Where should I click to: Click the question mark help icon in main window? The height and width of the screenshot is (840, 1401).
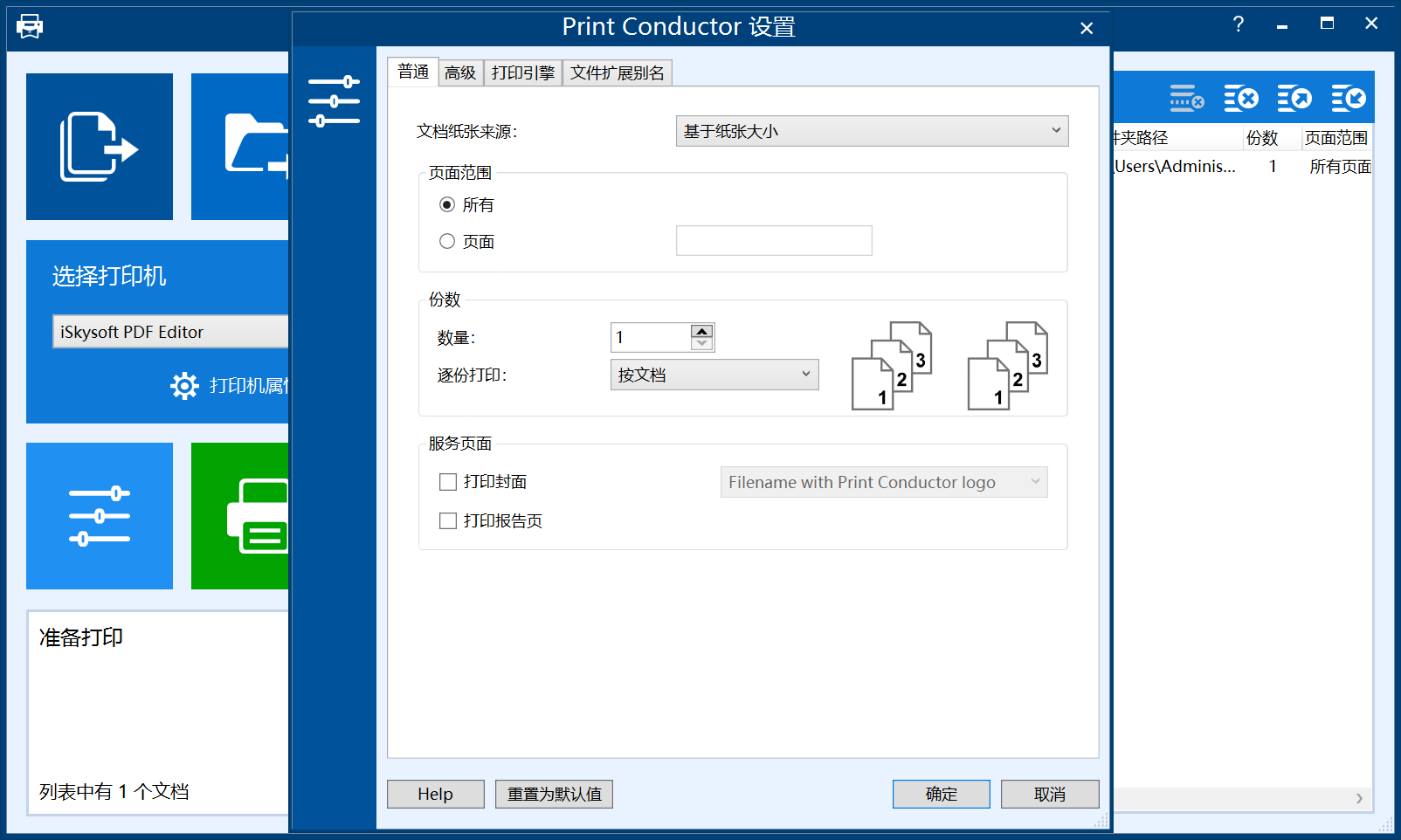1239,24
